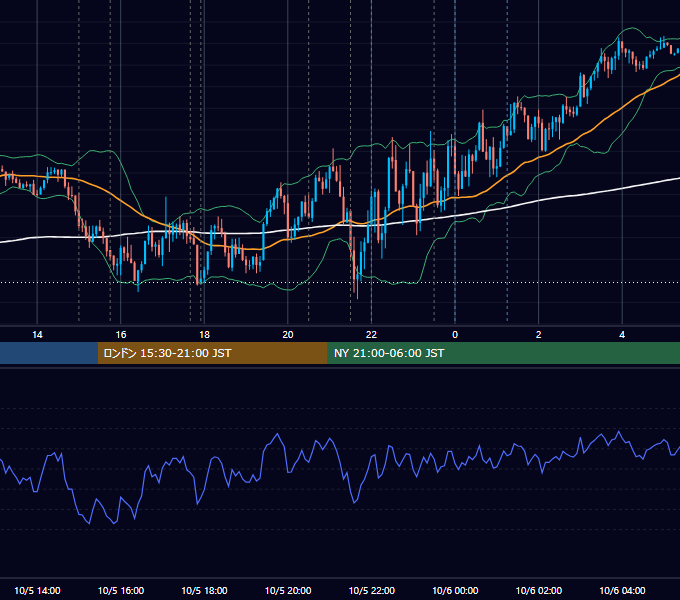Viewport: 680px width, 600px height.
Task: Click the 10/6 04:00 timestamp on oscillator axis
Action: click(622, 590)
